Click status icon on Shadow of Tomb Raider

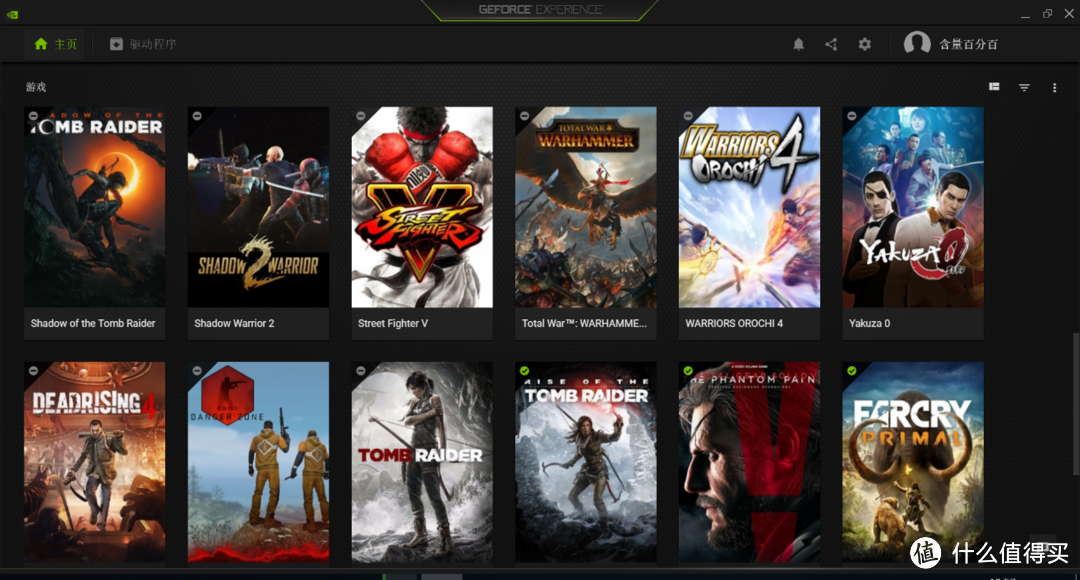[x=33, y=116]
